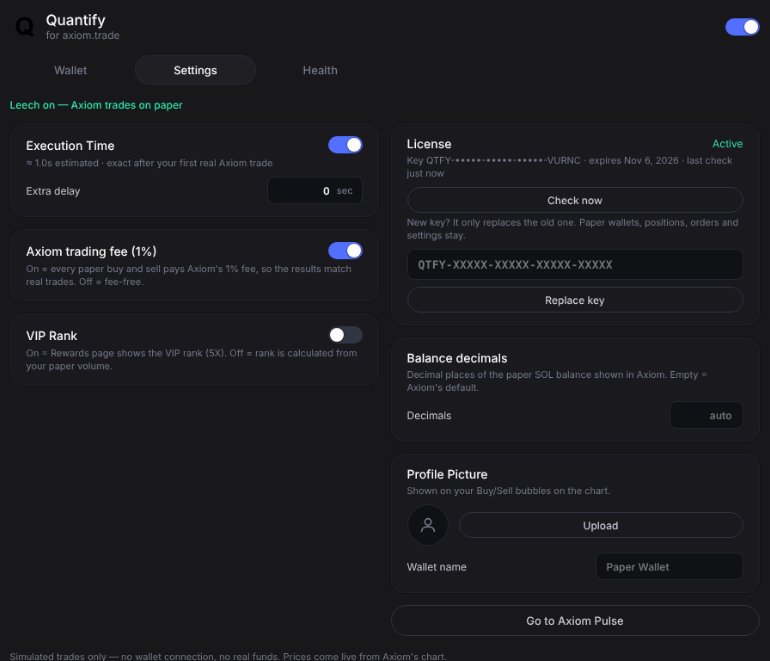Focus the Extra delay seconds field

(x=315, y=191)
